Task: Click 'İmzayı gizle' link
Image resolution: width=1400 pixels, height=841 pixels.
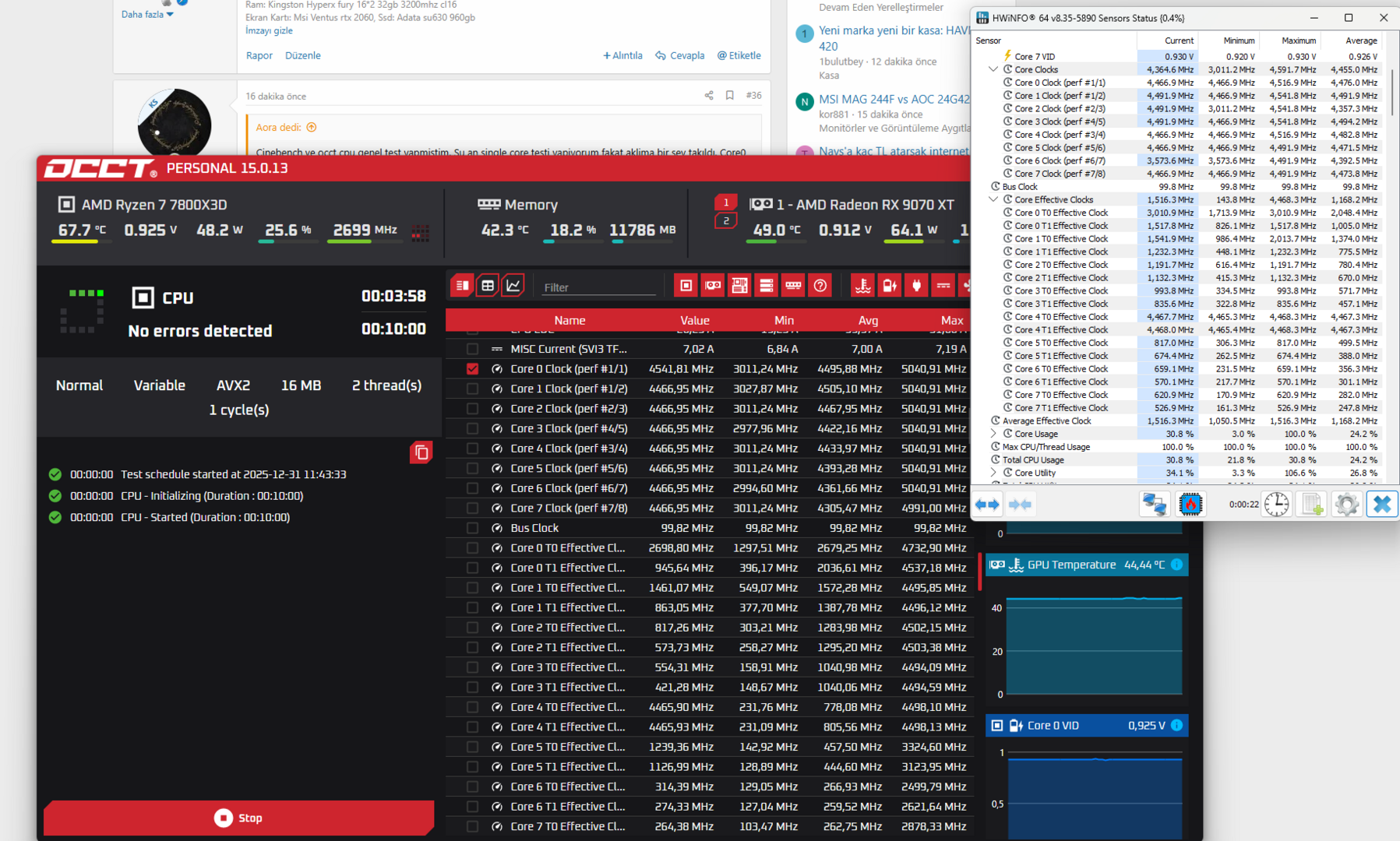Action: 269,30
